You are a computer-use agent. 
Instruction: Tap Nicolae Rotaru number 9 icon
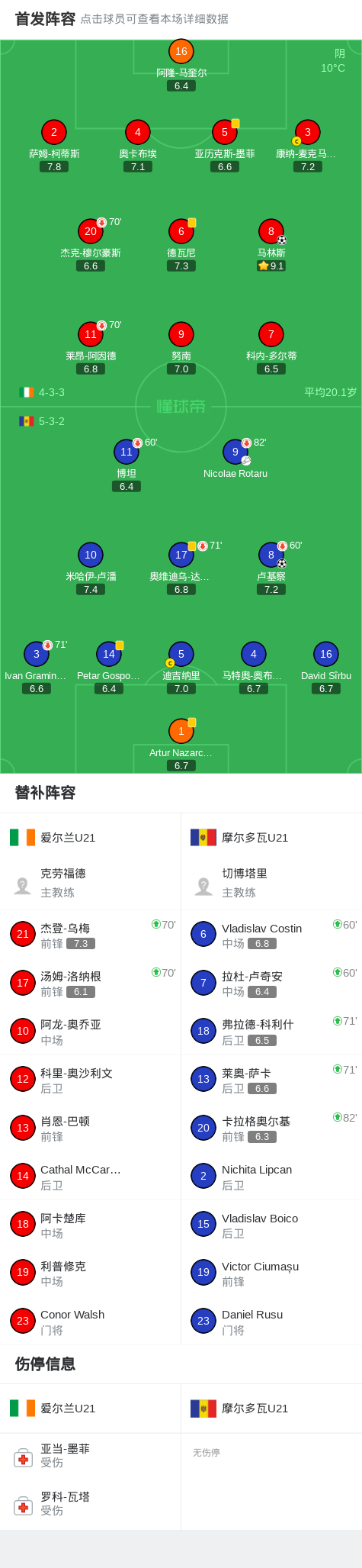pyautogui.click(x=235, y=452)
